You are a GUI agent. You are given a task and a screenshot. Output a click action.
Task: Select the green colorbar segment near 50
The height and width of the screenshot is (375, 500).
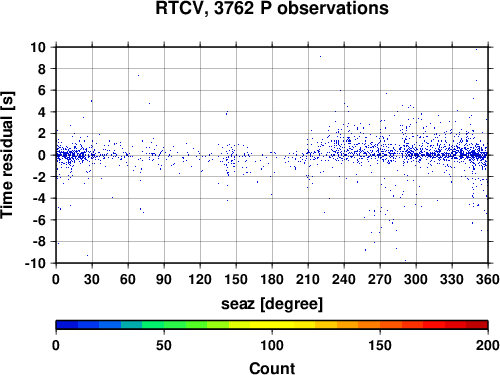153,325
